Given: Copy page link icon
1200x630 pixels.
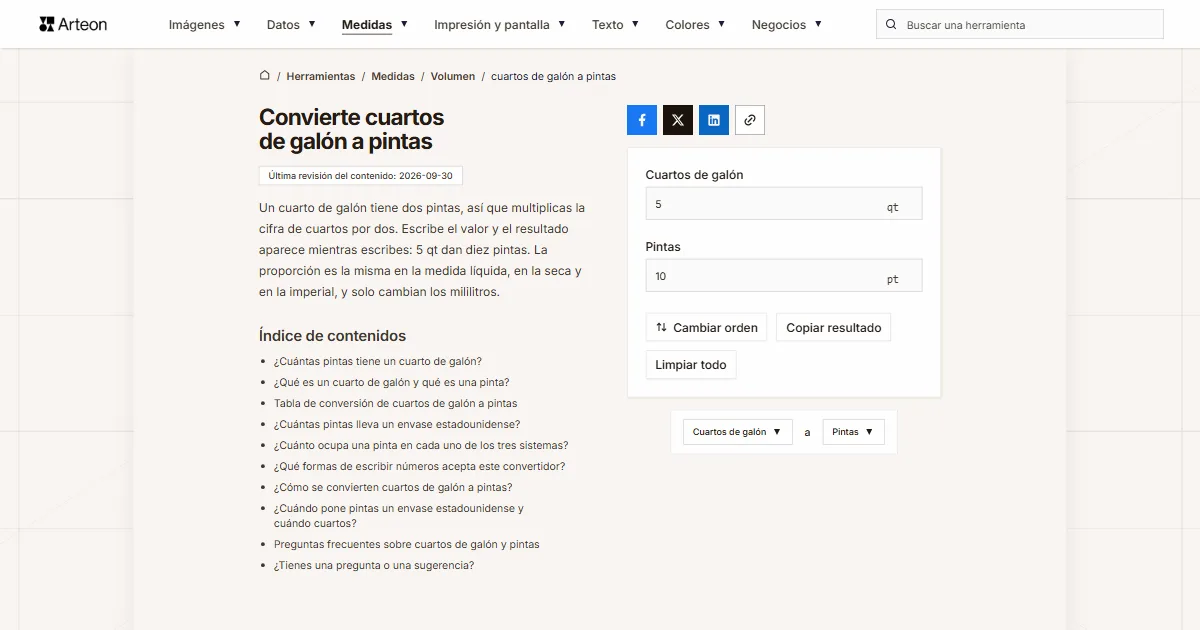Looking at the screenshot, I should pyautogui.click(x=750, y=120).
